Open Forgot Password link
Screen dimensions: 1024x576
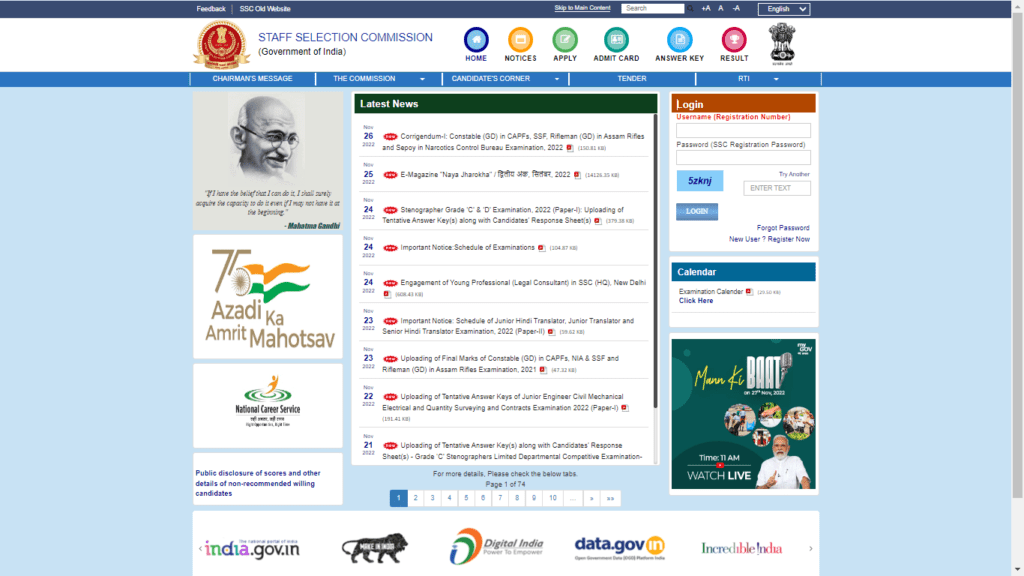click(x=783, y=228)
